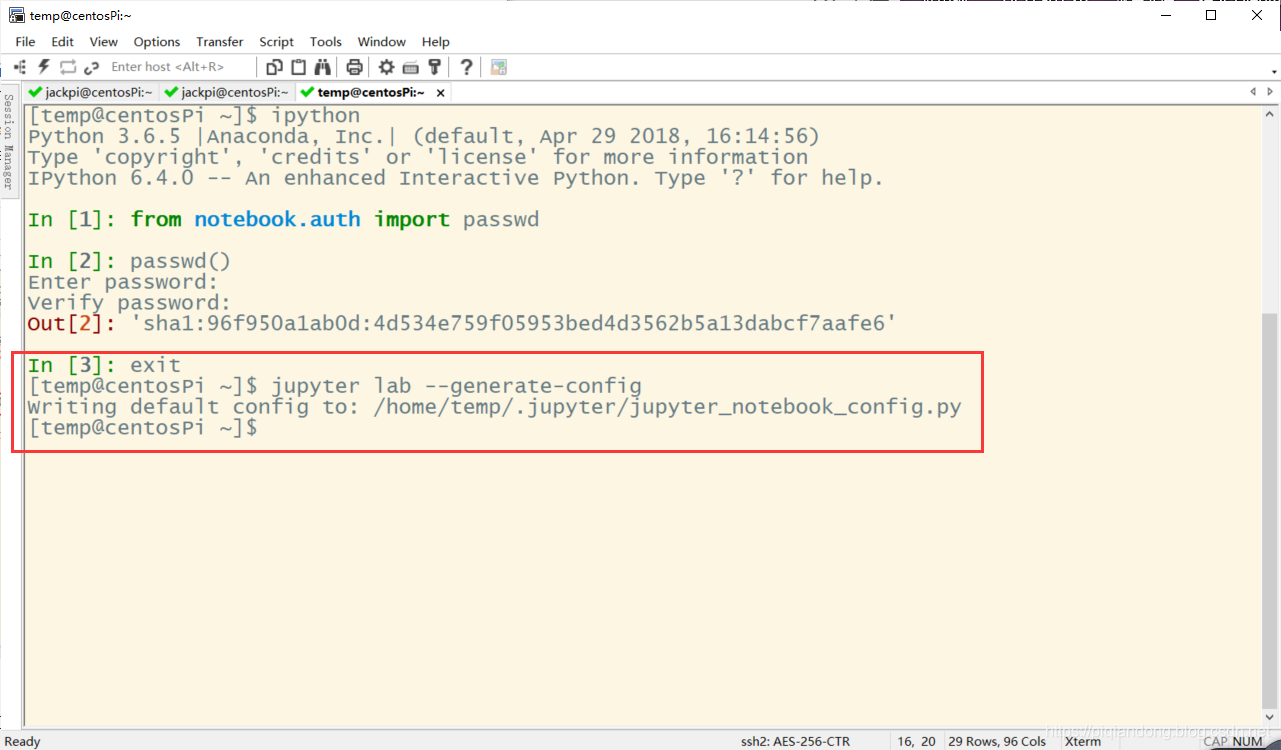The image size is (1281, 750).
Task: Click the Quick Connect lightning icon
Action: [x=44, y=67]
